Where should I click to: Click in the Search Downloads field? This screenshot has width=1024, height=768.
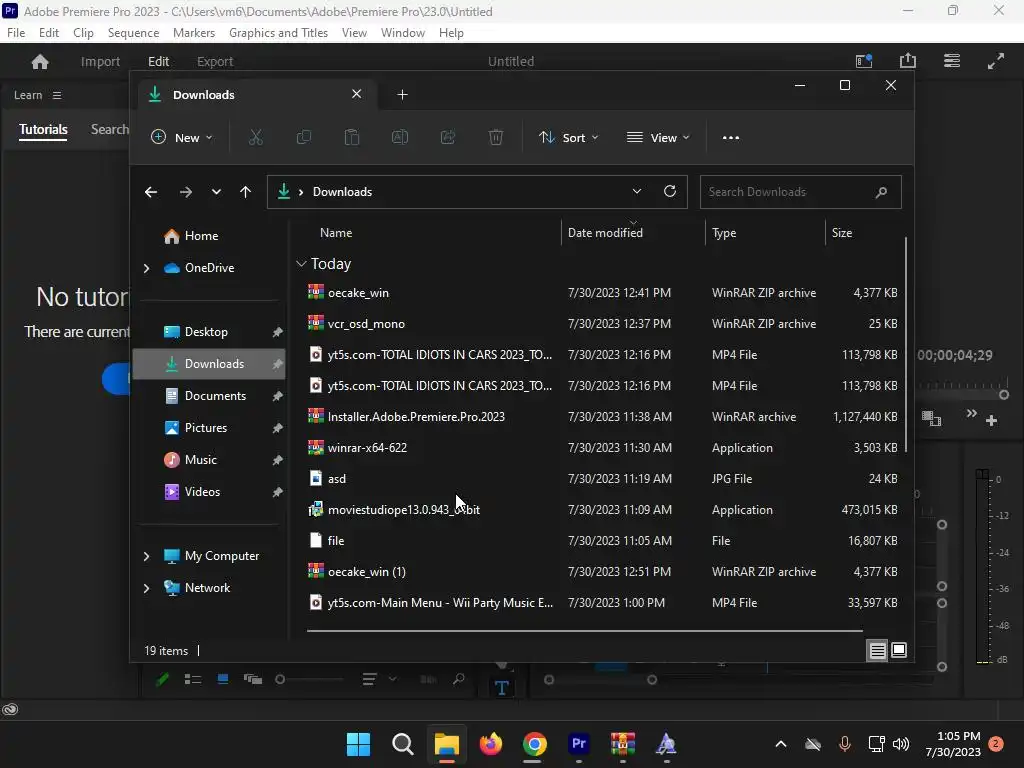tap(801, 192)
